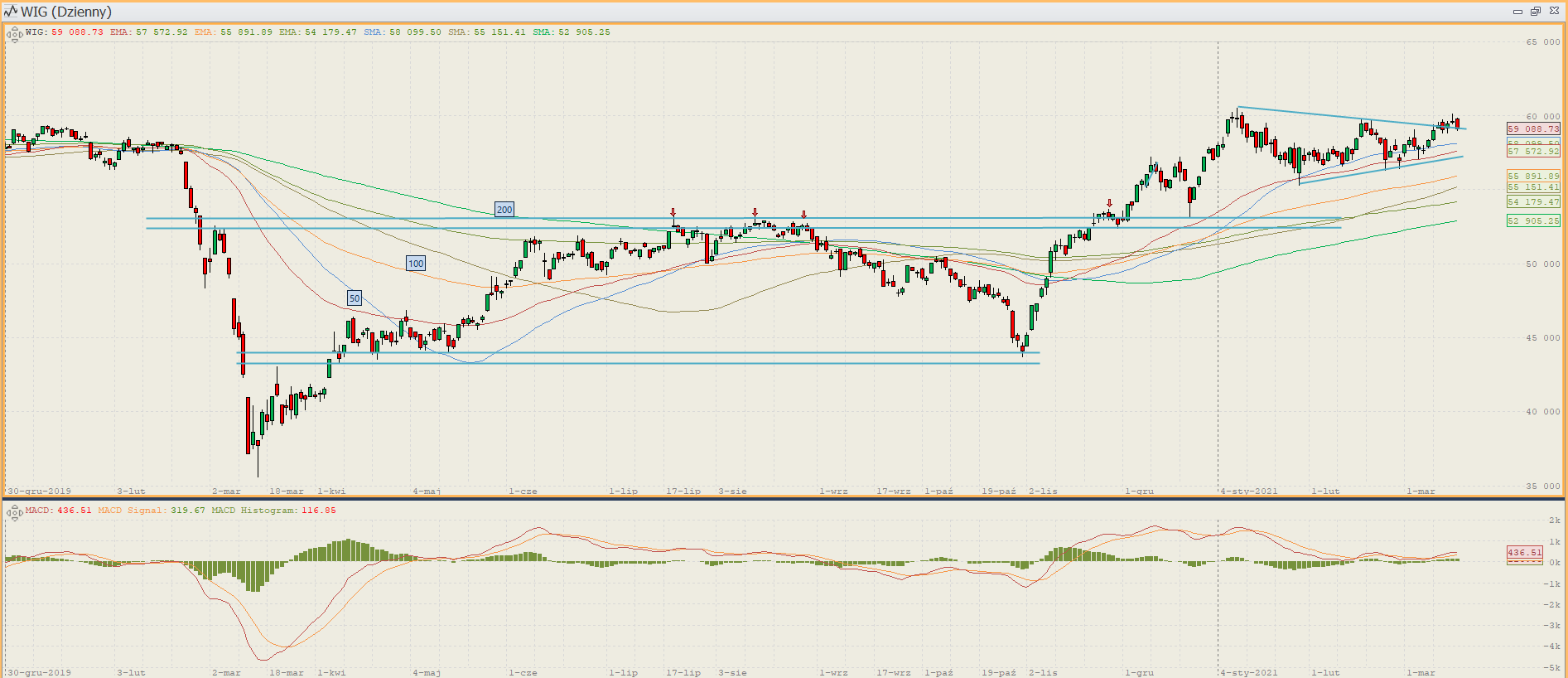The width and height of the screenshot is (1568, 678).
Task: Click the MACD value tag 436.51 on the axis
Action: [1524, 553]
